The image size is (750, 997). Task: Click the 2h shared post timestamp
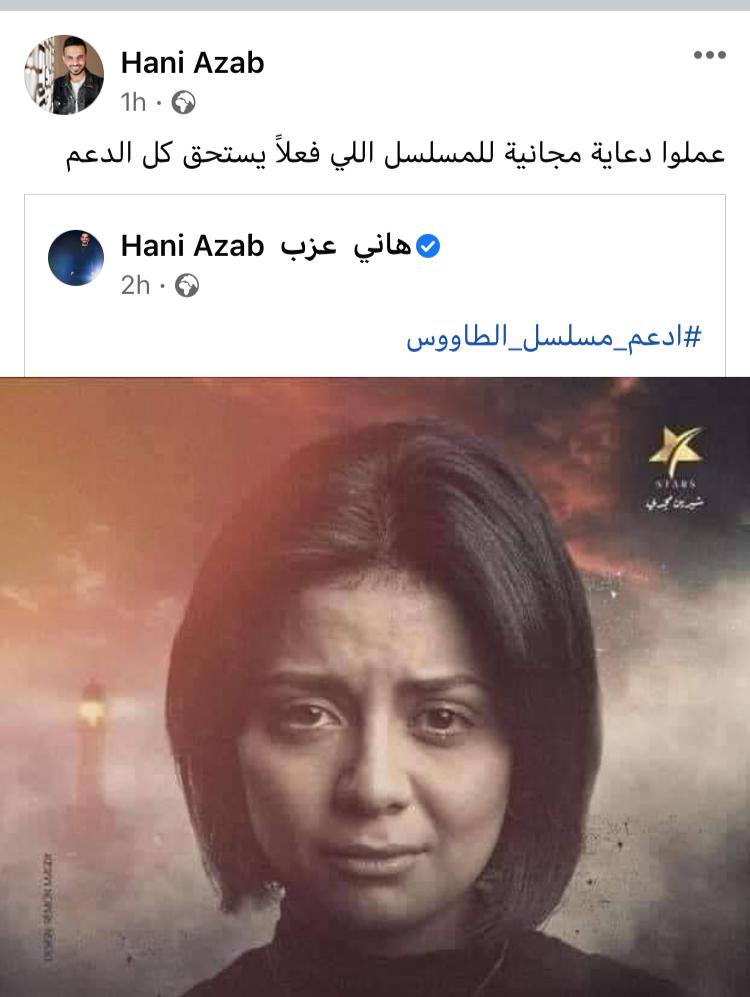135,285
